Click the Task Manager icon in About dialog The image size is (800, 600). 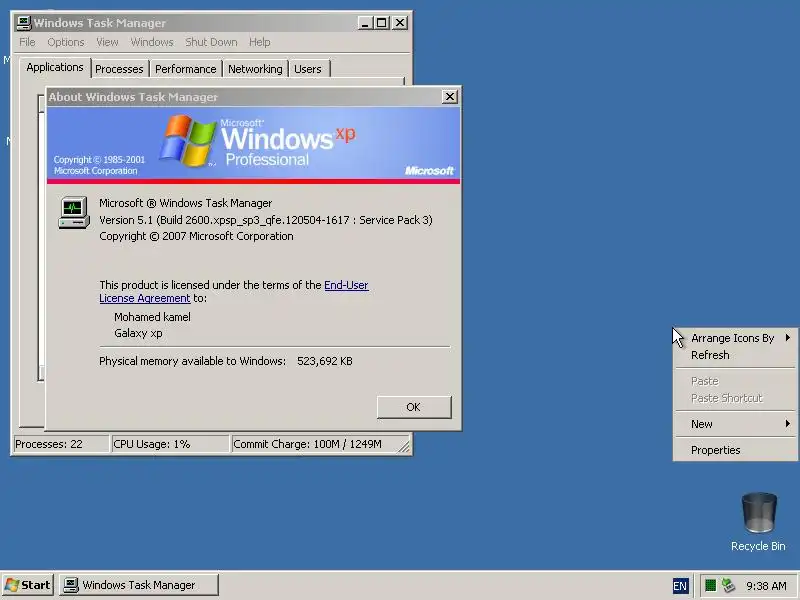click(74, 212)
